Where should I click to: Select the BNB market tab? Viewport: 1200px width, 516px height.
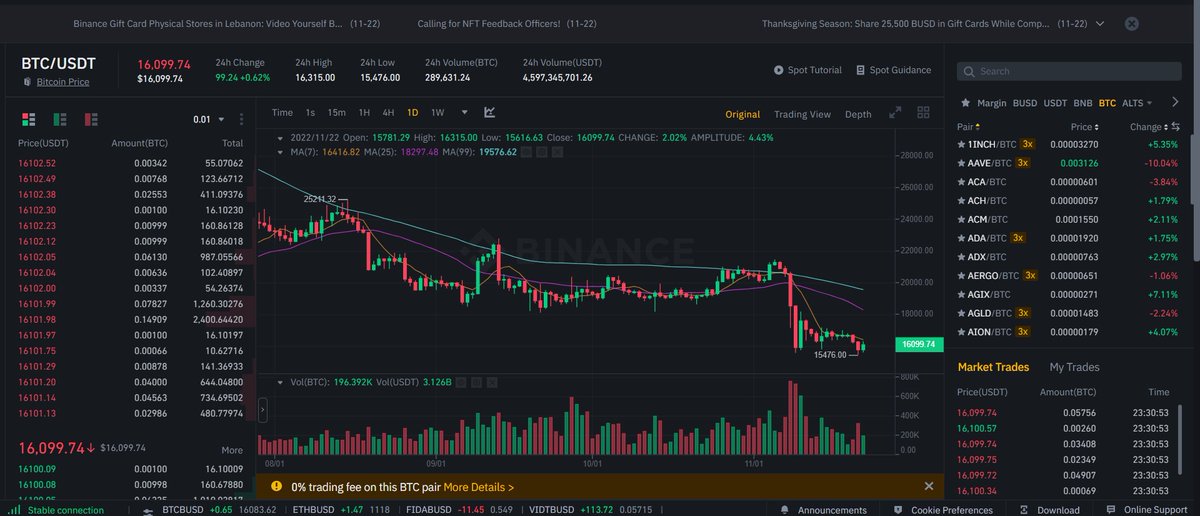[x=1083, y=102]
